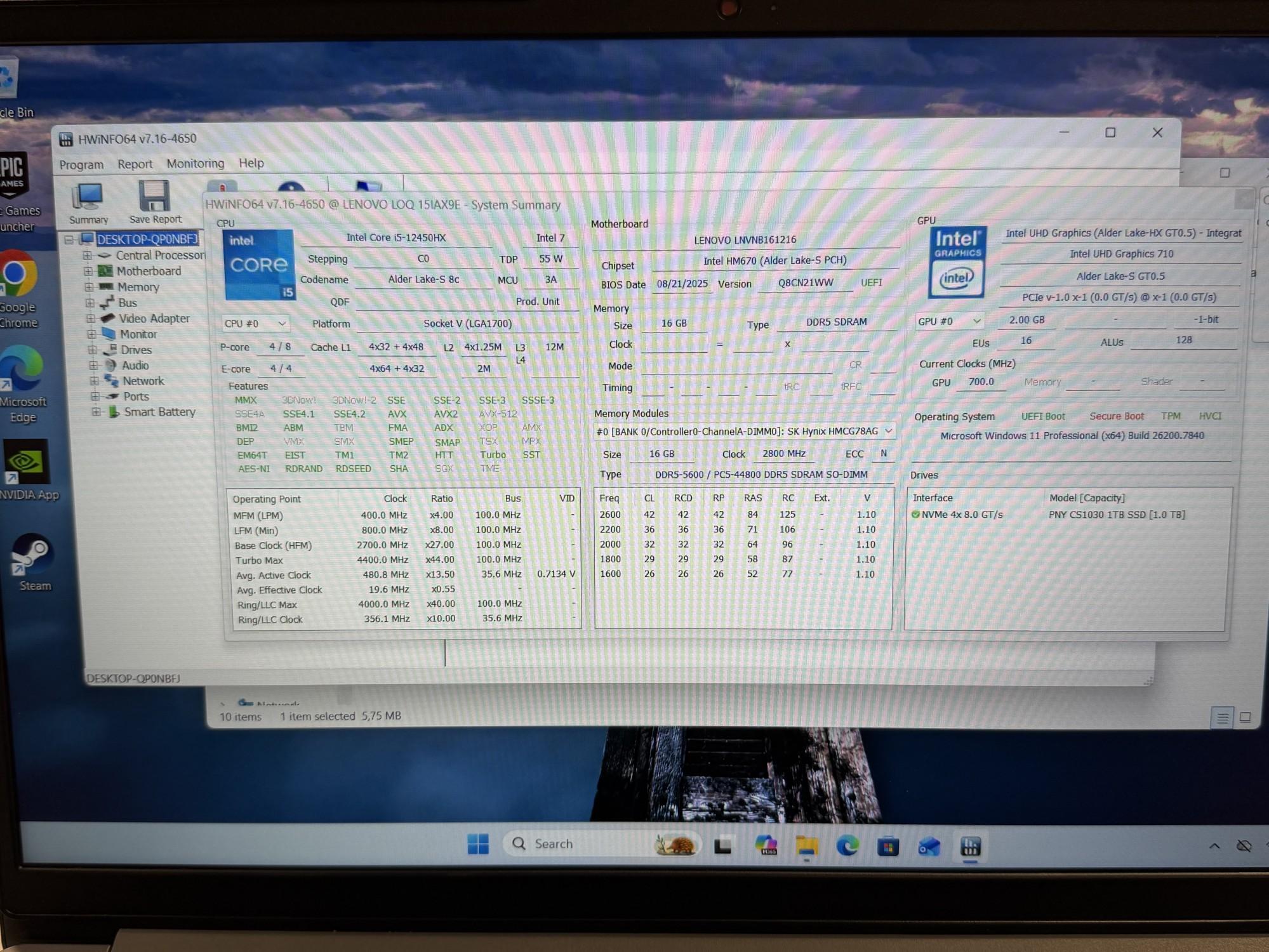The image size is (1269, 952).
Task: Click the Intel Core i5 logo
Action: 259,265
